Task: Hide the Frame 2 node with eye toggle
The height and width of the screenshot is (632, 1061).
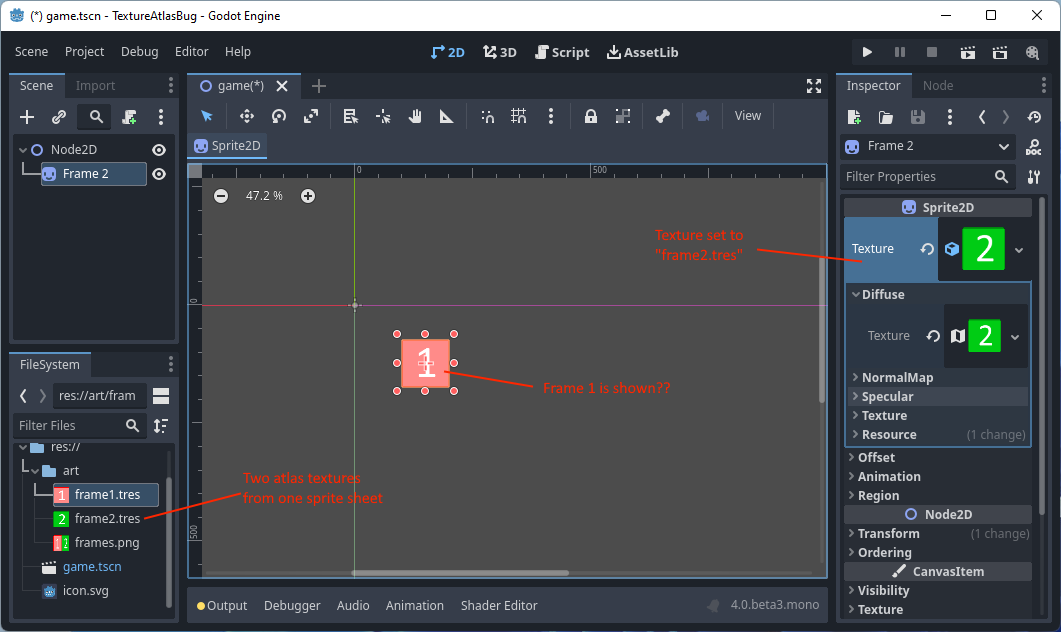Action: (159, 173)
